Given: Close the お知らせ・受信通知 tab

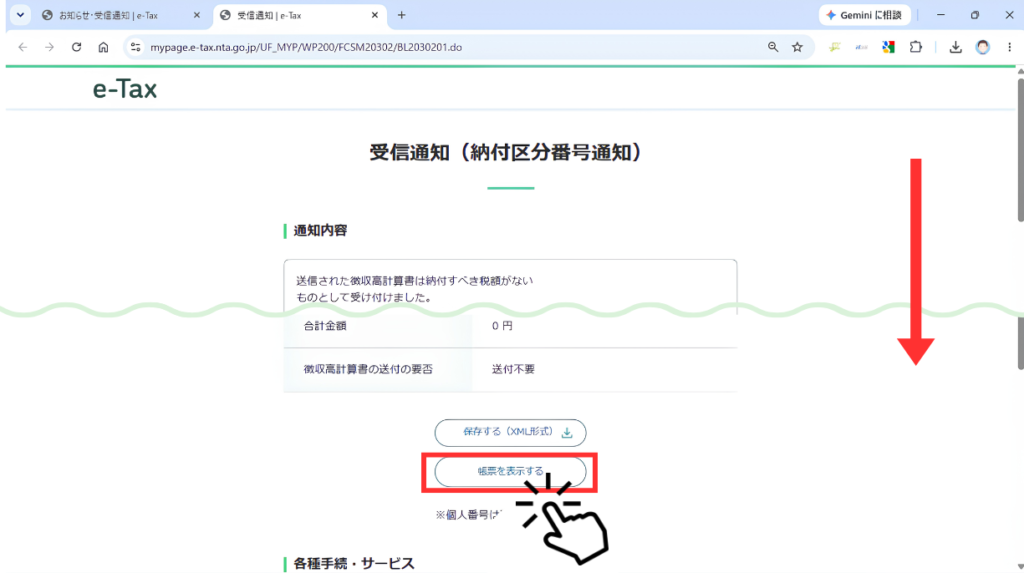Looking at the screenshot, I should pos(197,15).
